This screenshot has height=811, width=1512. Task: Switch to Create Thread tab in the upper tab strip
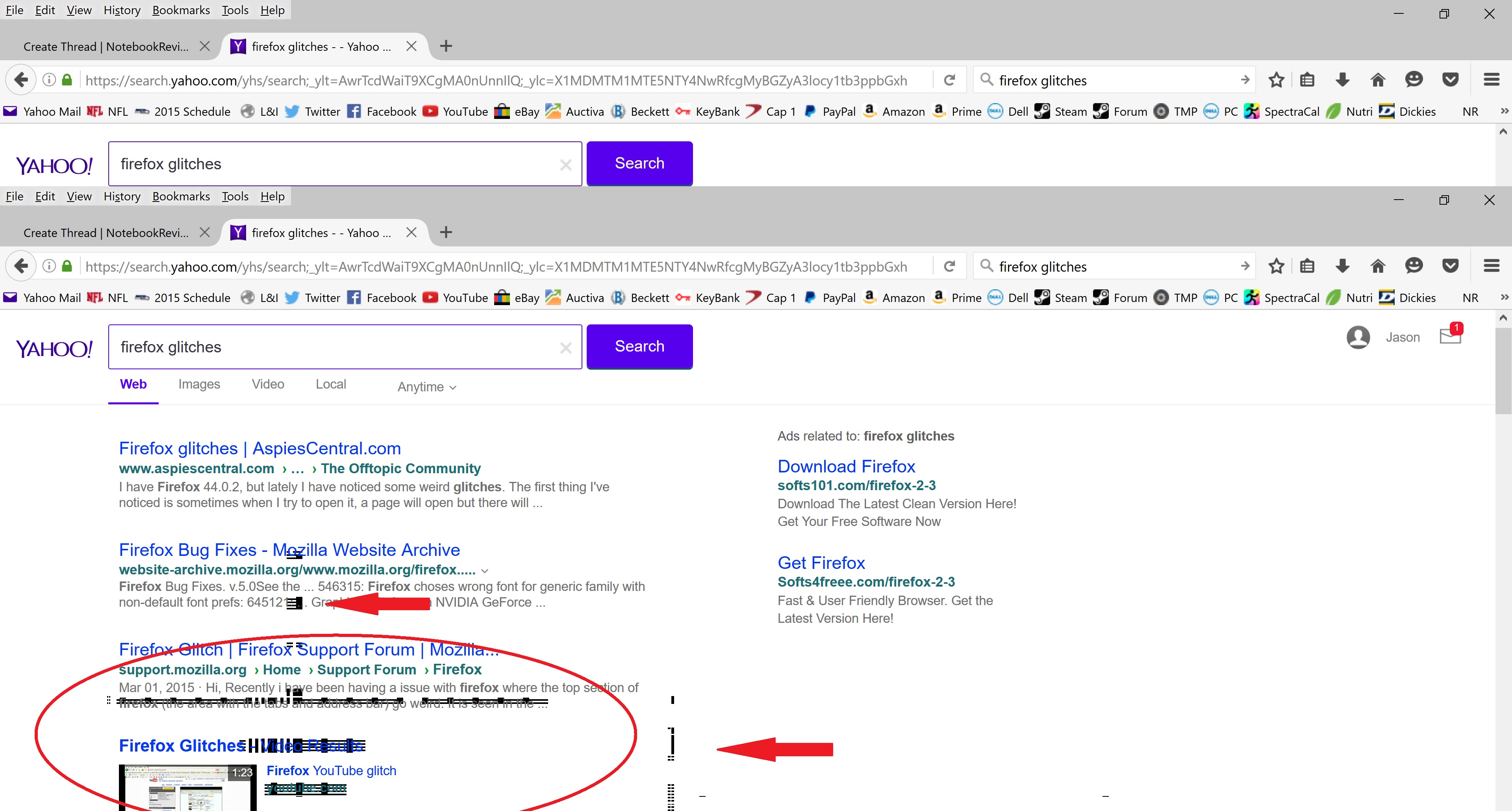click(x=106, y=46)
